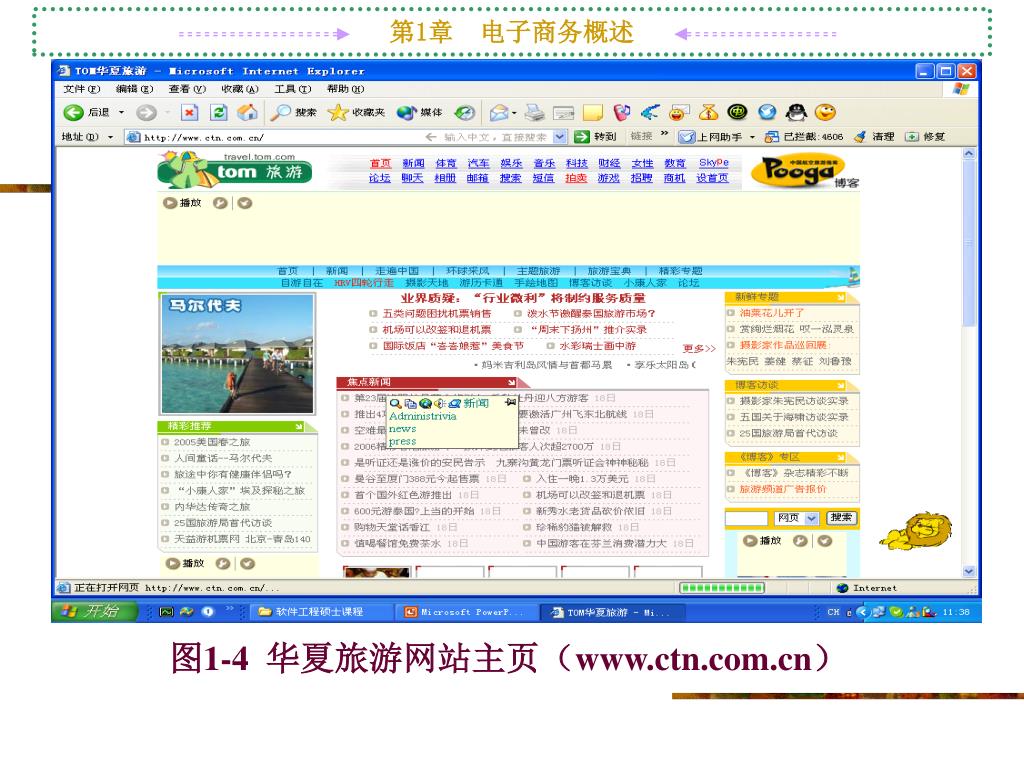Image resolution: width=1024 pixels, height=768 pixels.
Task: Open Favorites (收藏夹) star button
Action: (x=356, y=113)
